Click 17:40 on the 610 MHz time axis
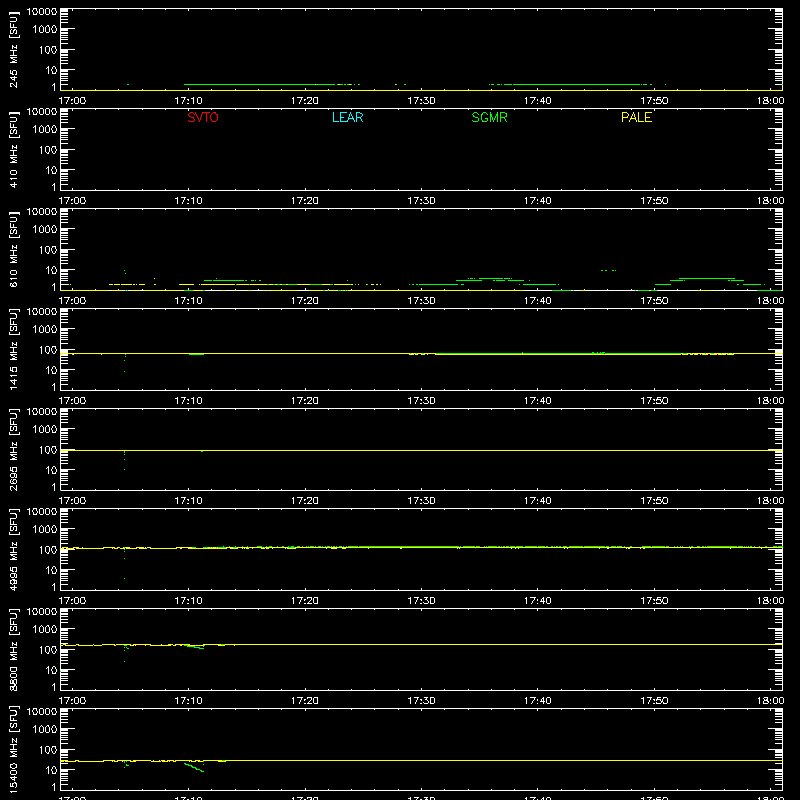This screenshot has width=800, height=800. [537, 301]
